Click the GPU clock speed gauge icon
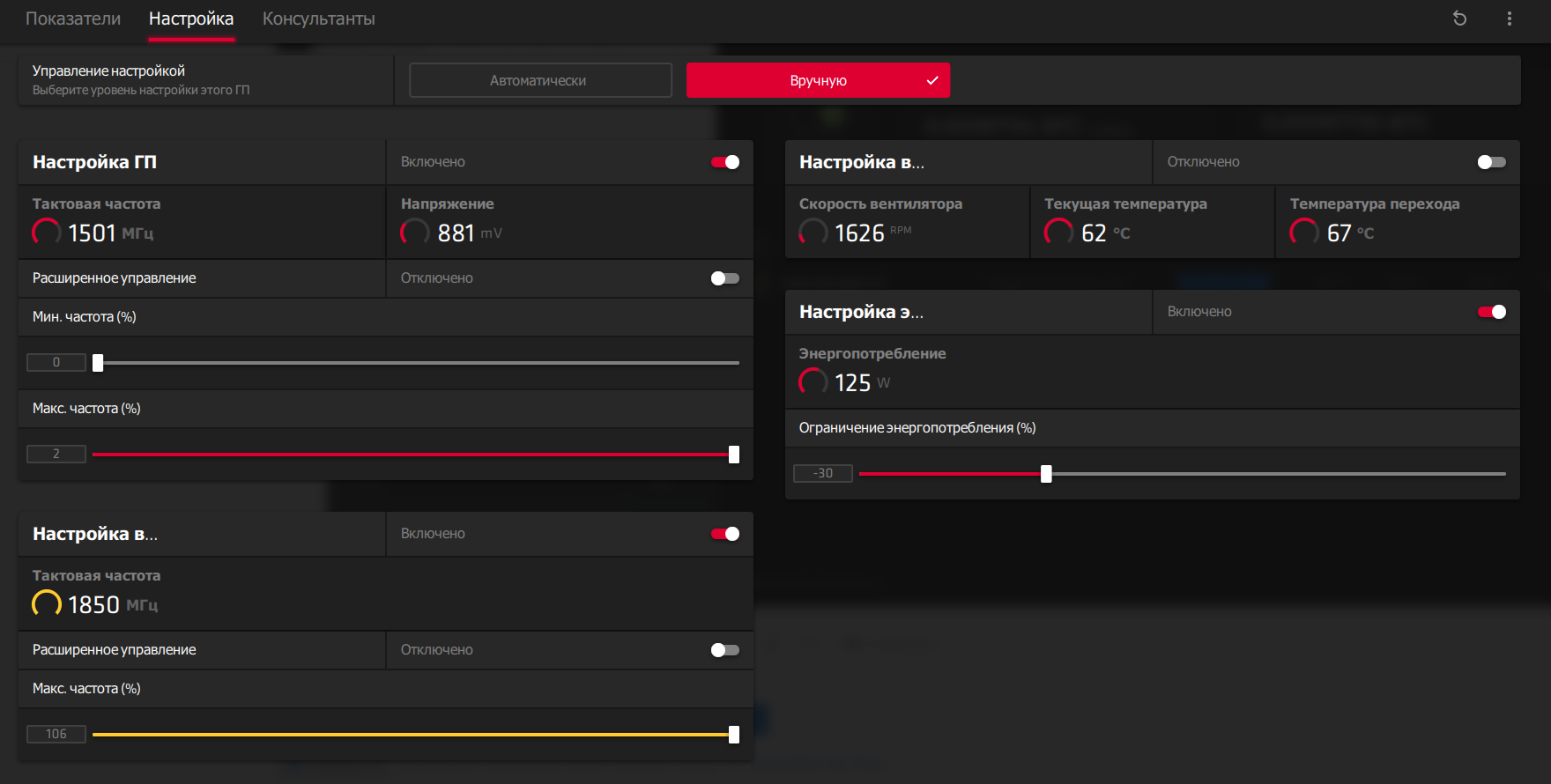The height and width of the screenshot is (784, 1551). [47, 233]
